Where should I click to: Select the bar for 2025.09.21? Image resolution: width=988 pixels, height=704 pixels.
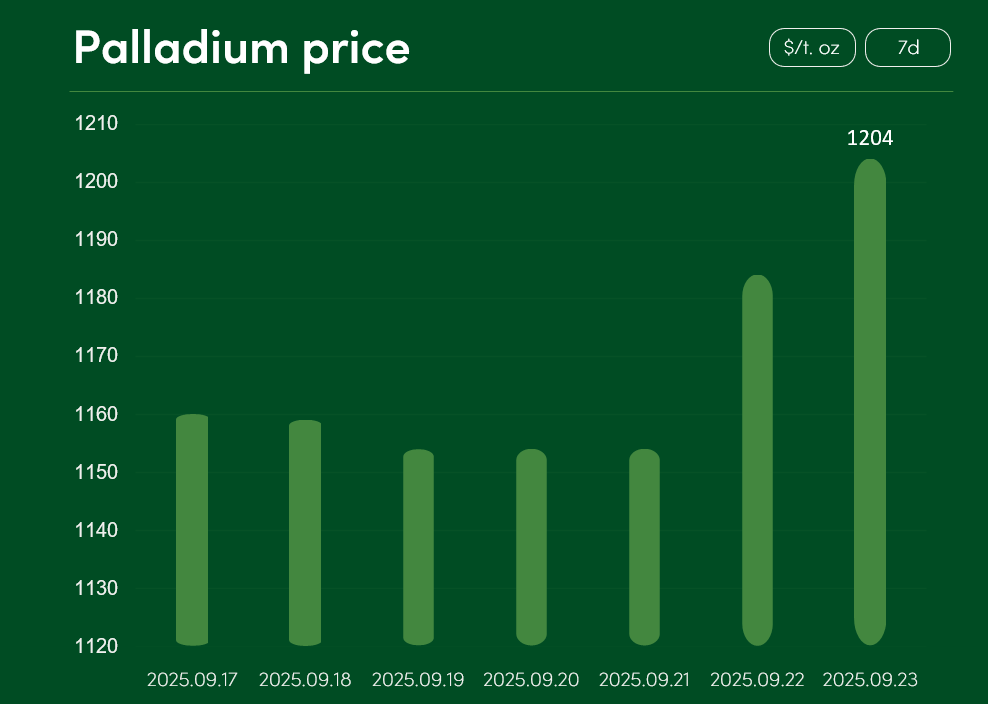644,547
